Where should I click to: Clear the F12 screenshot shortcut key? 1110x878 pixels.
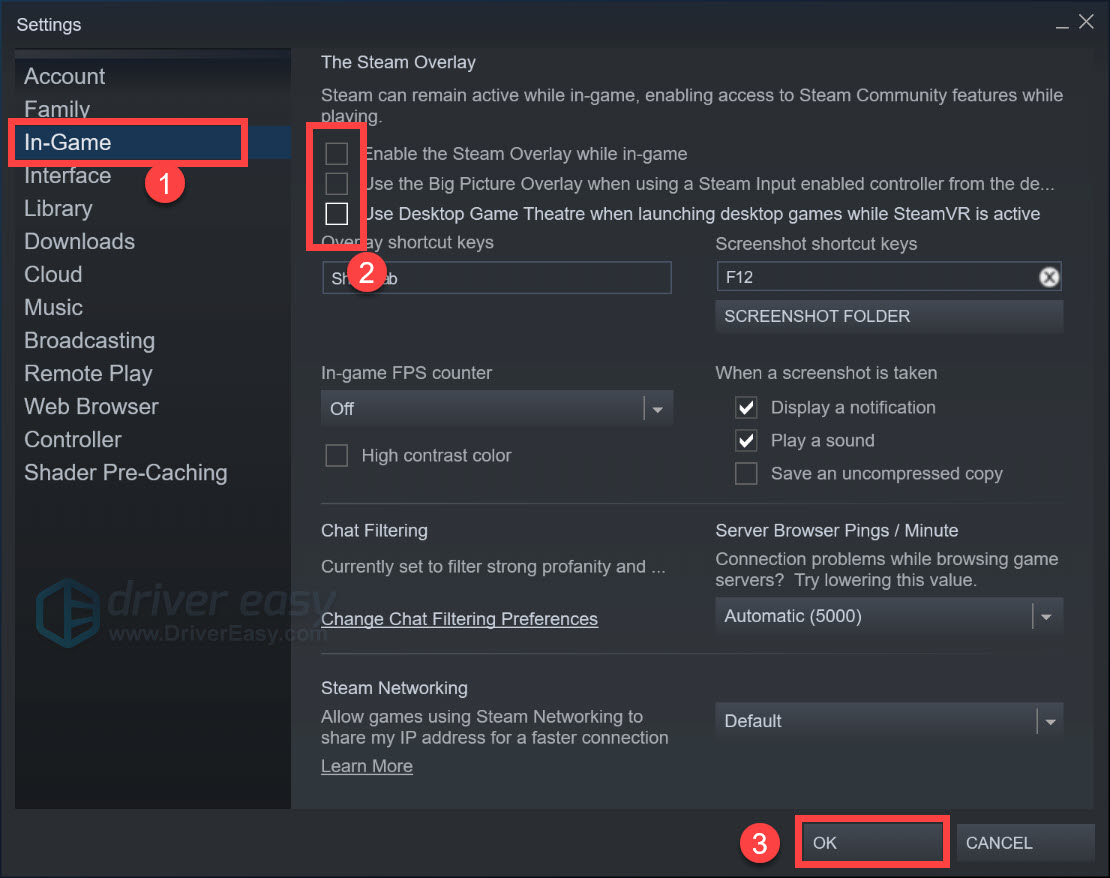click(1048, 277)
